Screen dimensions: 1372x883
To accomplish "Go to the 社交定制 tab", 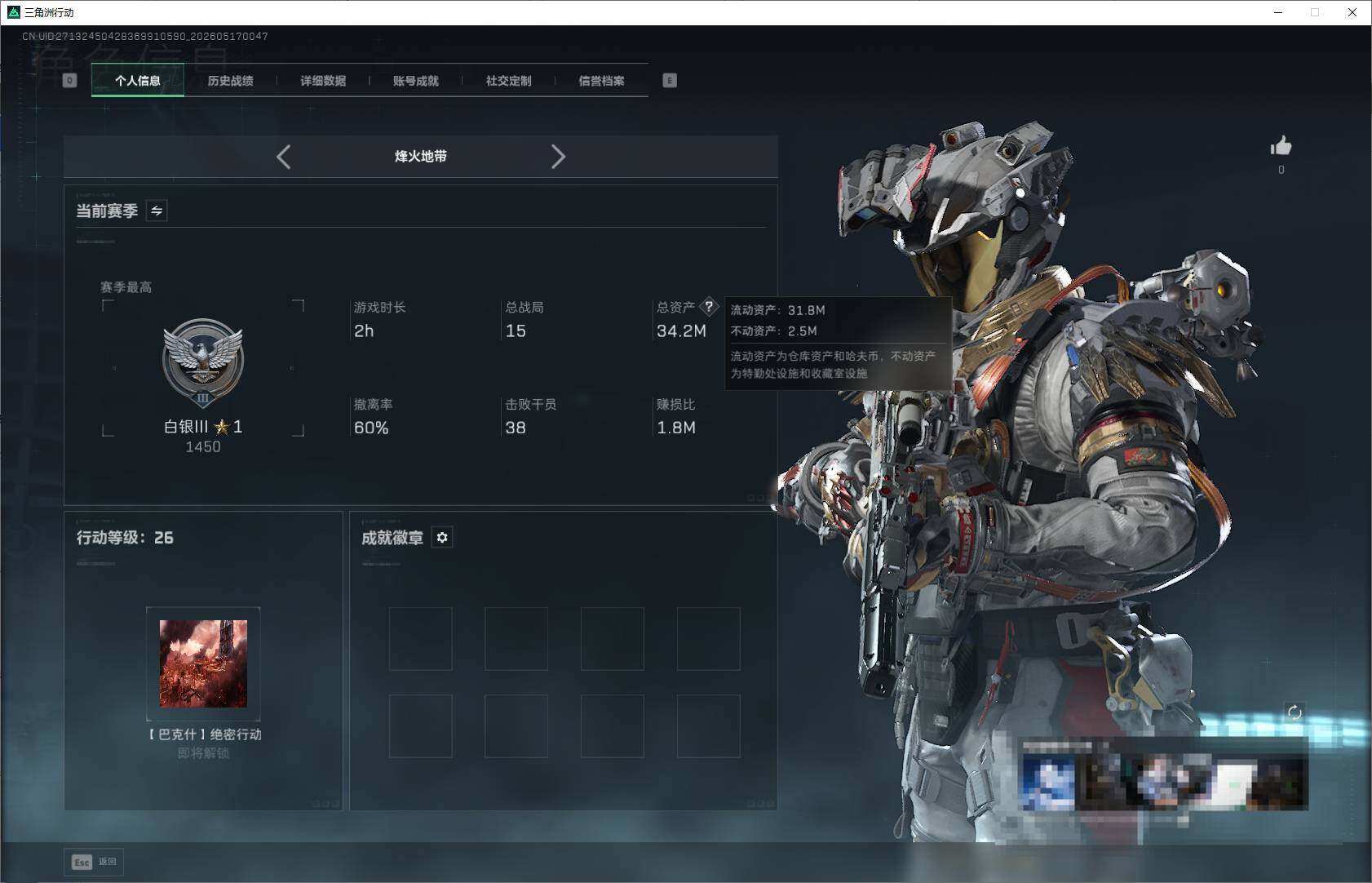I will (x=509, y=81).
